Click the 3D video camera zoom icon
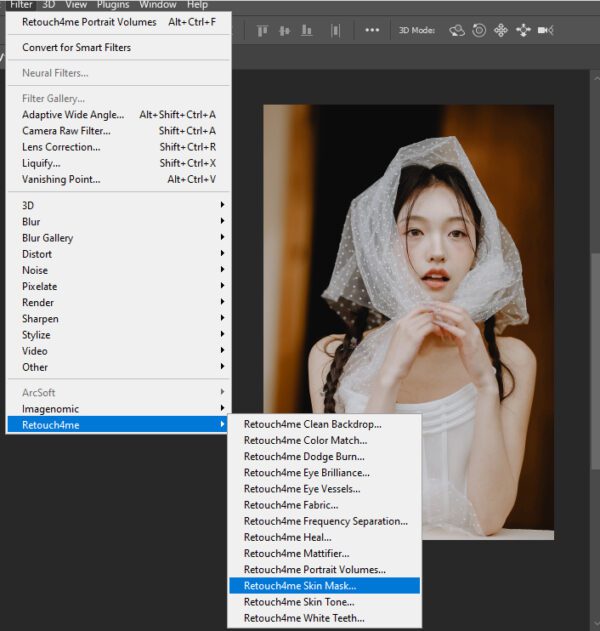Viewport: 600px width, 631px height. [x=545, y=30]
